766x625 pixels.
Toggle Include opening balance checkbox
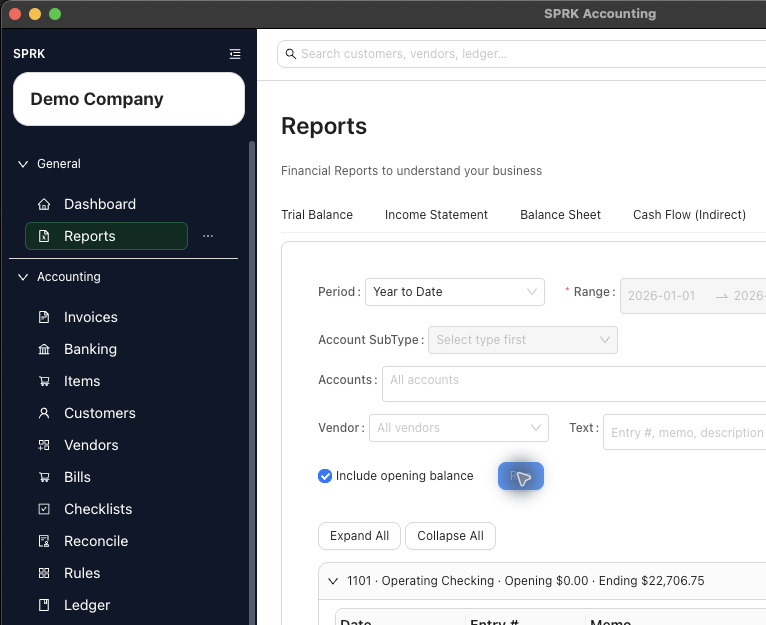[325, 476]
